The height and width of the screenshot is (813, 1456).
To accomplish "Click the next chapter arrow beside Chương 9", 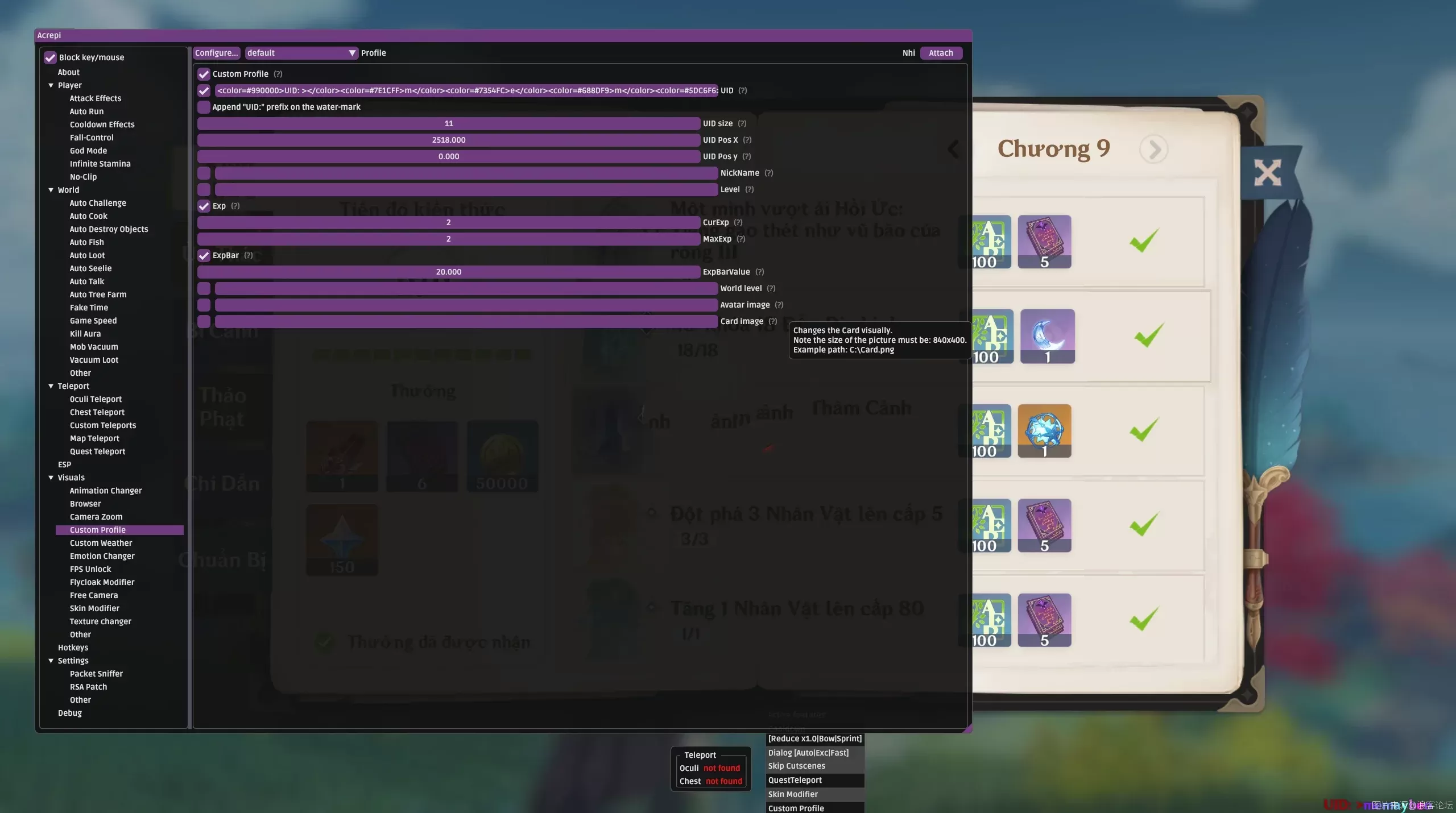I will click(1154, 150).
